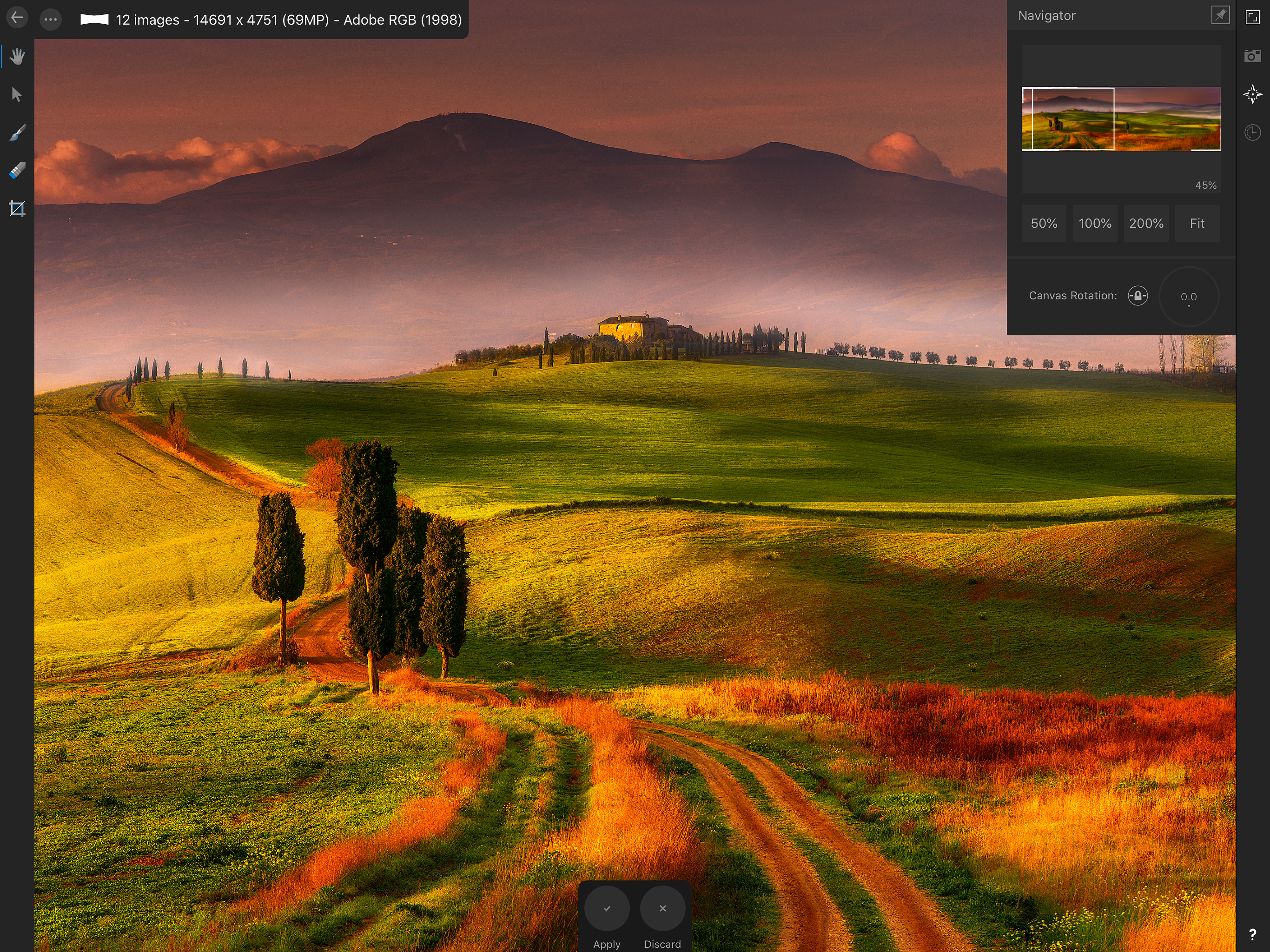The image size is (1270, 952).
Task: Pin the Navigator panel open
Action: pos(1220,15)
